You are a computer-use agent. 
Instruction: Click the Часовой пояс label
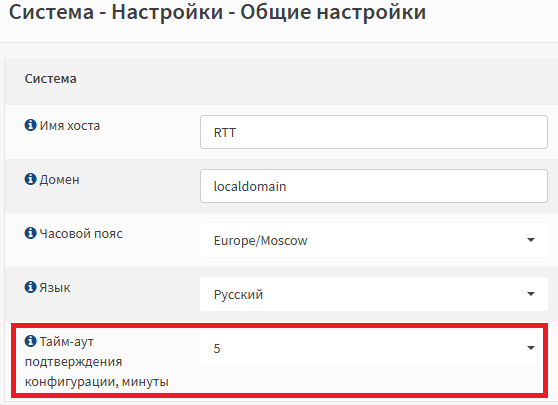81,234
